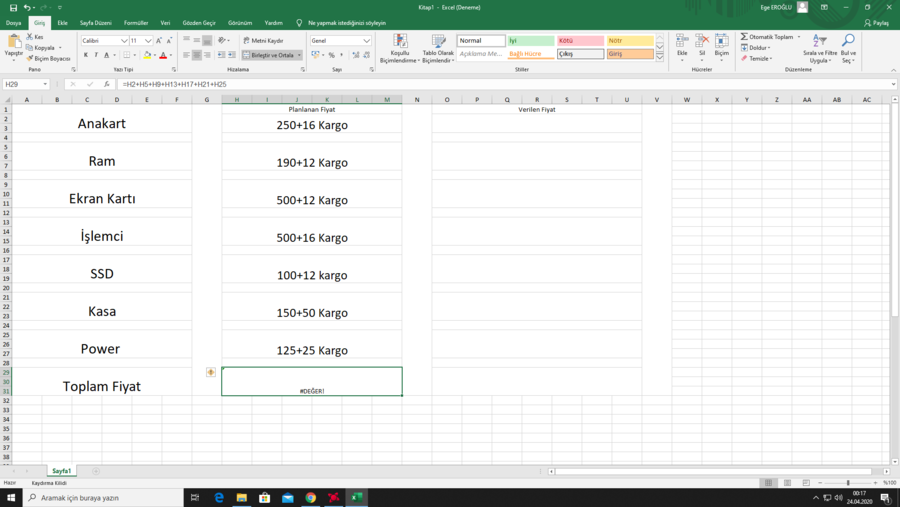Click the Name Box showing H29
The height and width of the screenshot is (507, 900).
click(25, 85)
